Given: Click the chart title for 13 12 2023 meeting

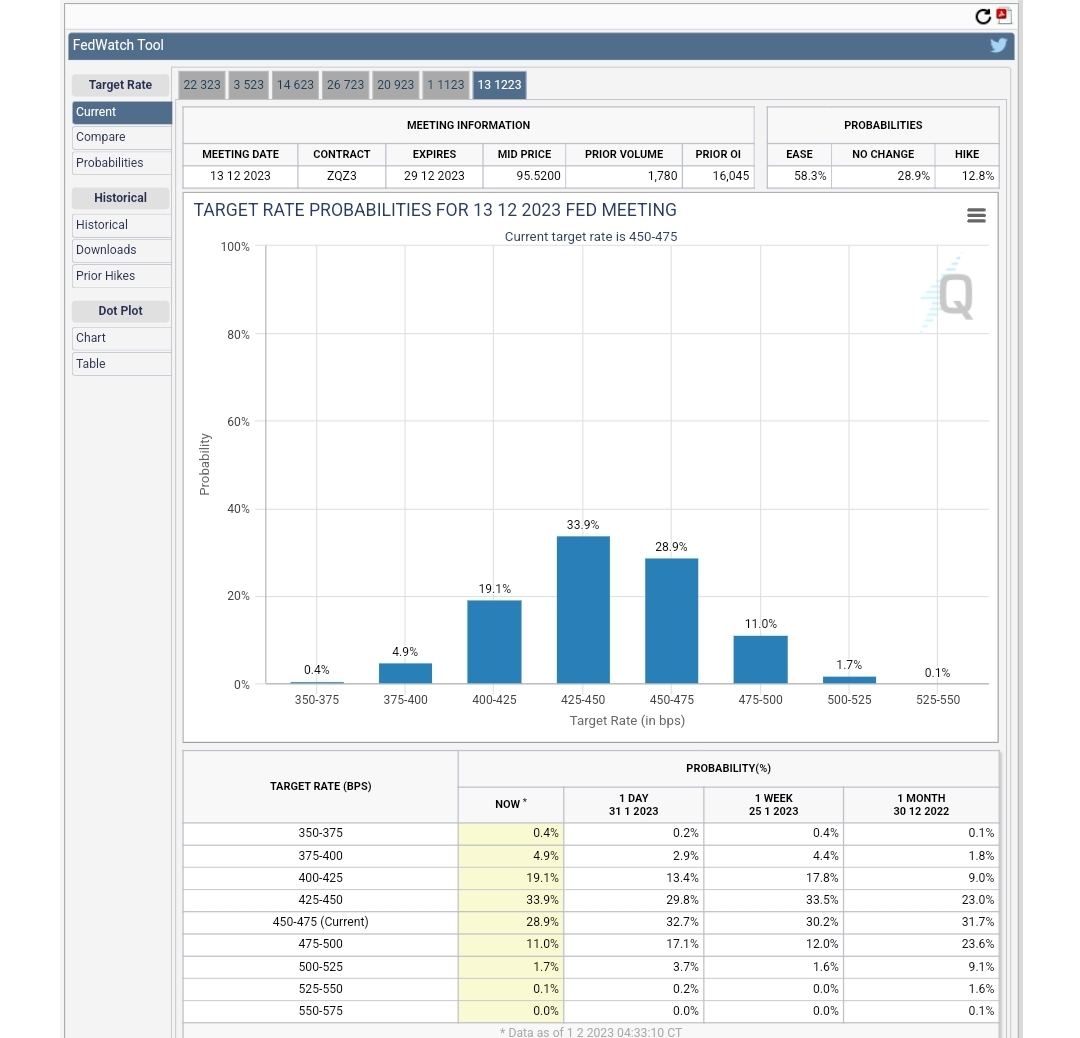Looking at the screenshot, I should point(435,210).
